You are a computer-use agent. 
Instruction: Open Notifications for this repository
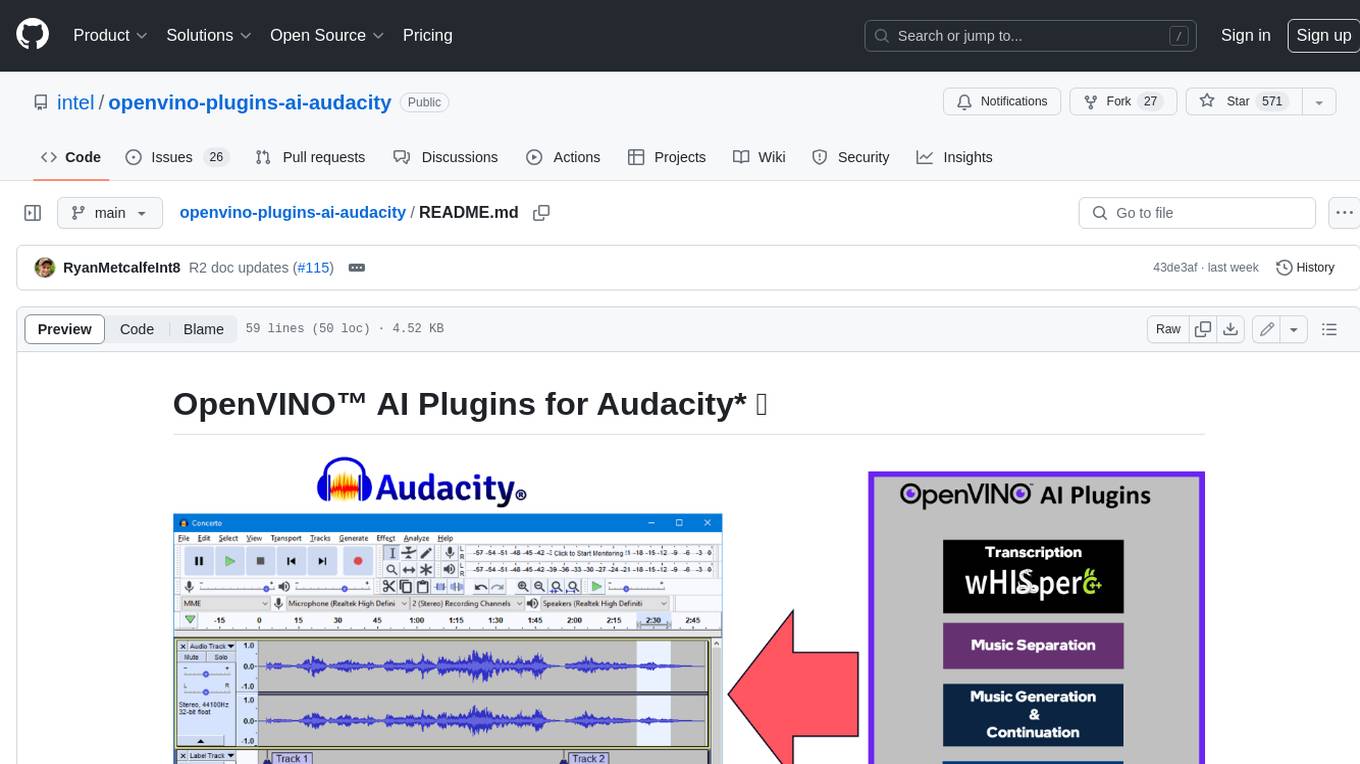pos(1002,101)
